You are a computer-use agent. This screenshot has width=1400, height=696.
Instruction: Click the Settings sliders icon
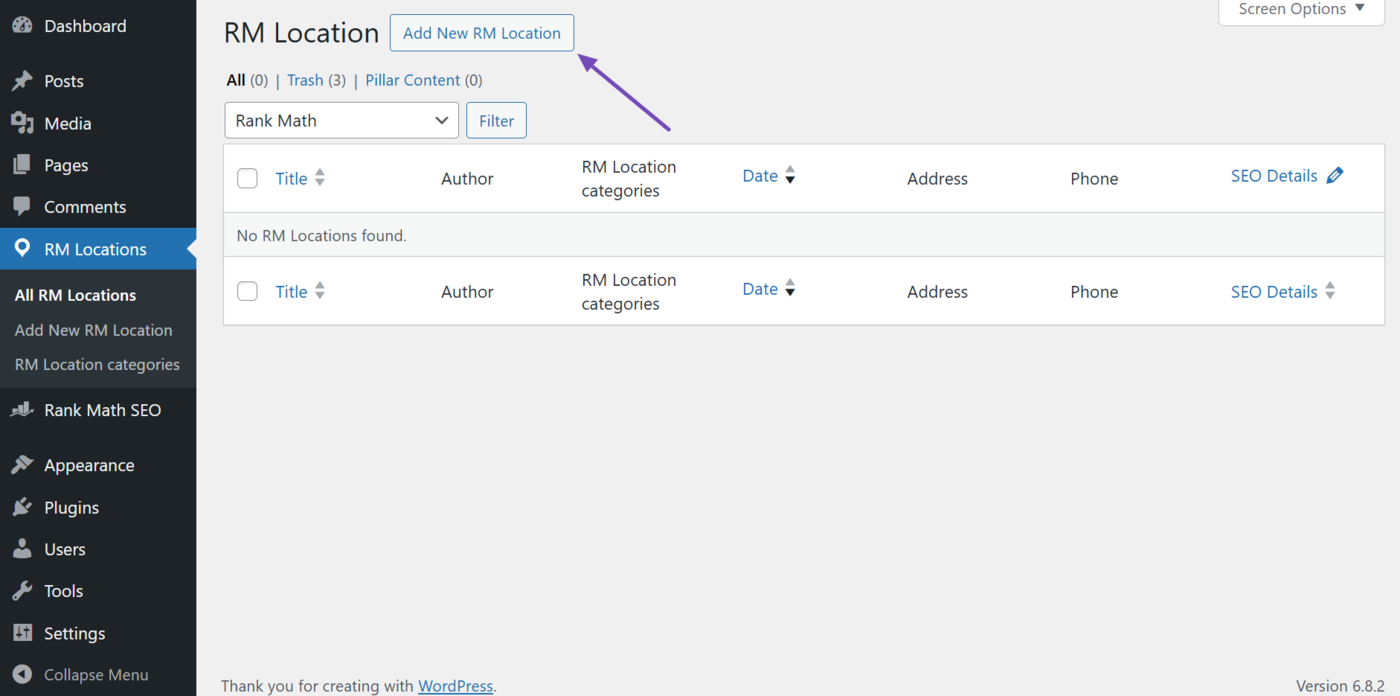pyautogui.click(x=22, y=633)
